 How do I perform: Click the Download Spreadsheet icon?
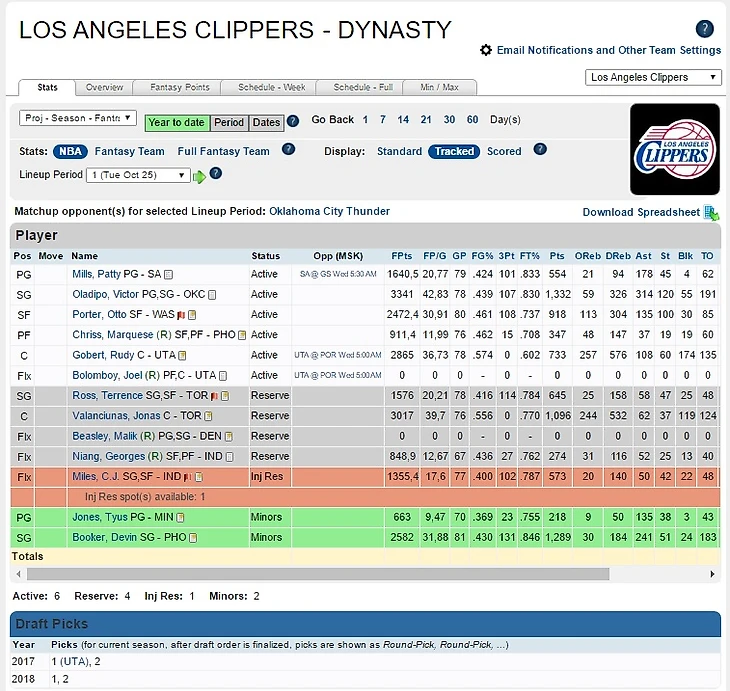(x=711, y=212)
